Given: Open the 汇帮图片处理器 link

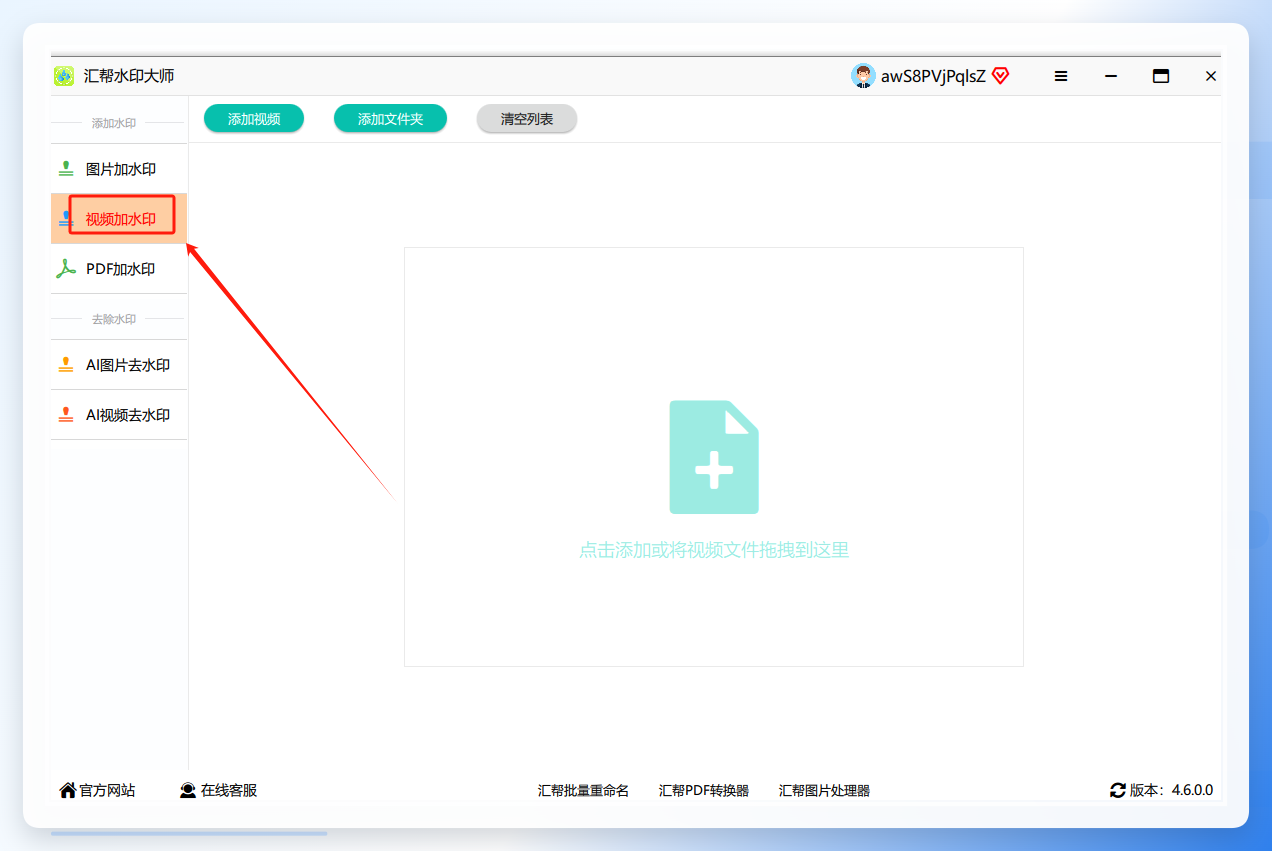Looking at the screenshot, I should [825, 791].
